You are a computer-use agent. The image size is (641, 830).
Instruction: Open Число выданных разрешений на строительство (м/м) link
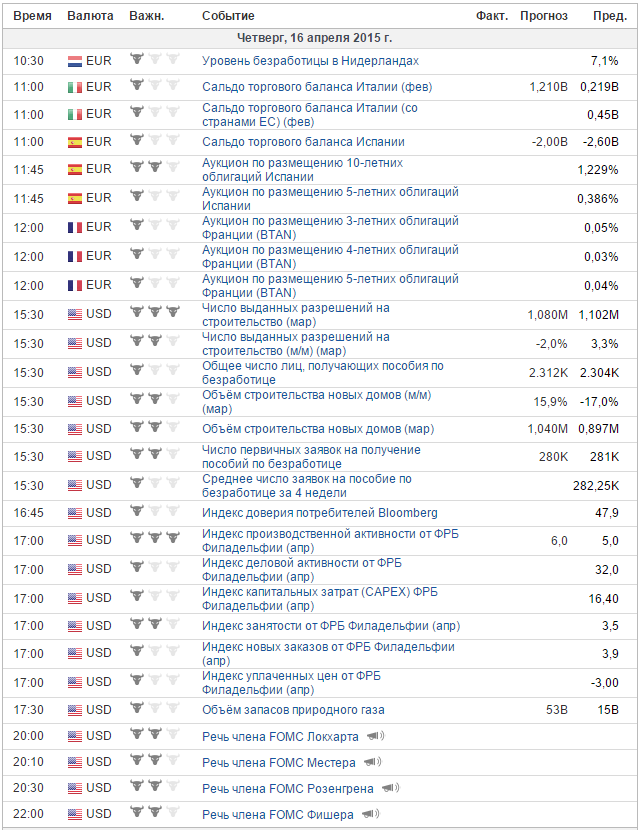(x=296, y=344)
